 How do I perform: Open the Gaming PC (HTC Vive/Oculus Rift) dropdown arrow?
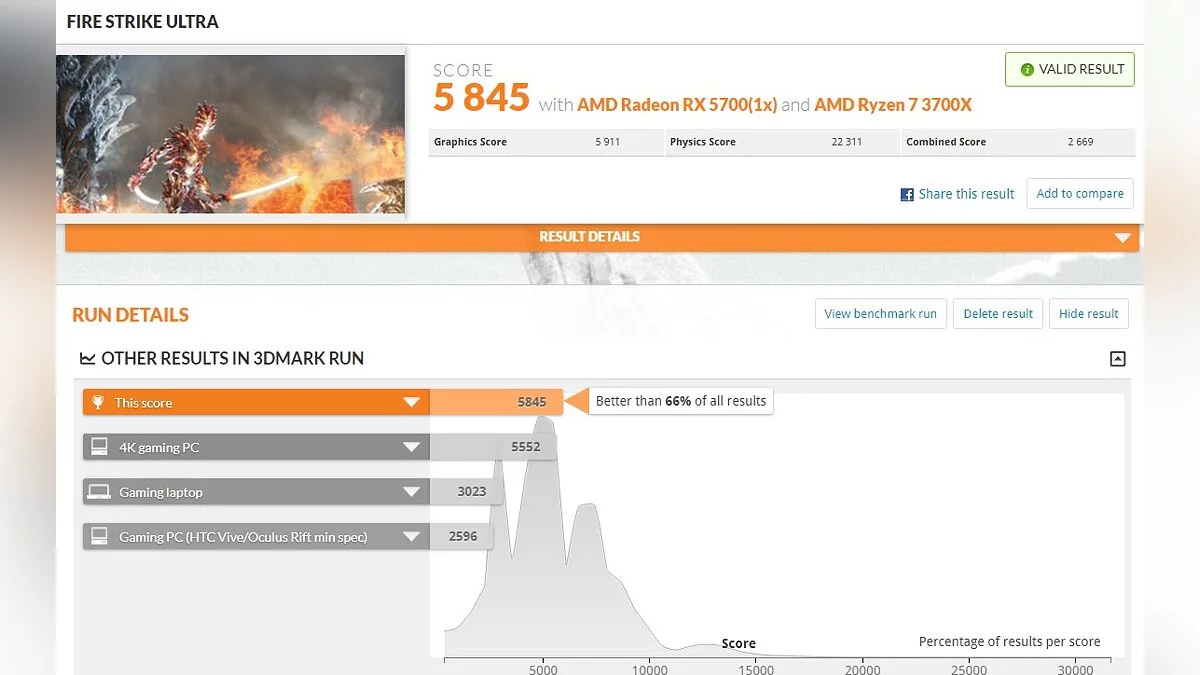411,537
